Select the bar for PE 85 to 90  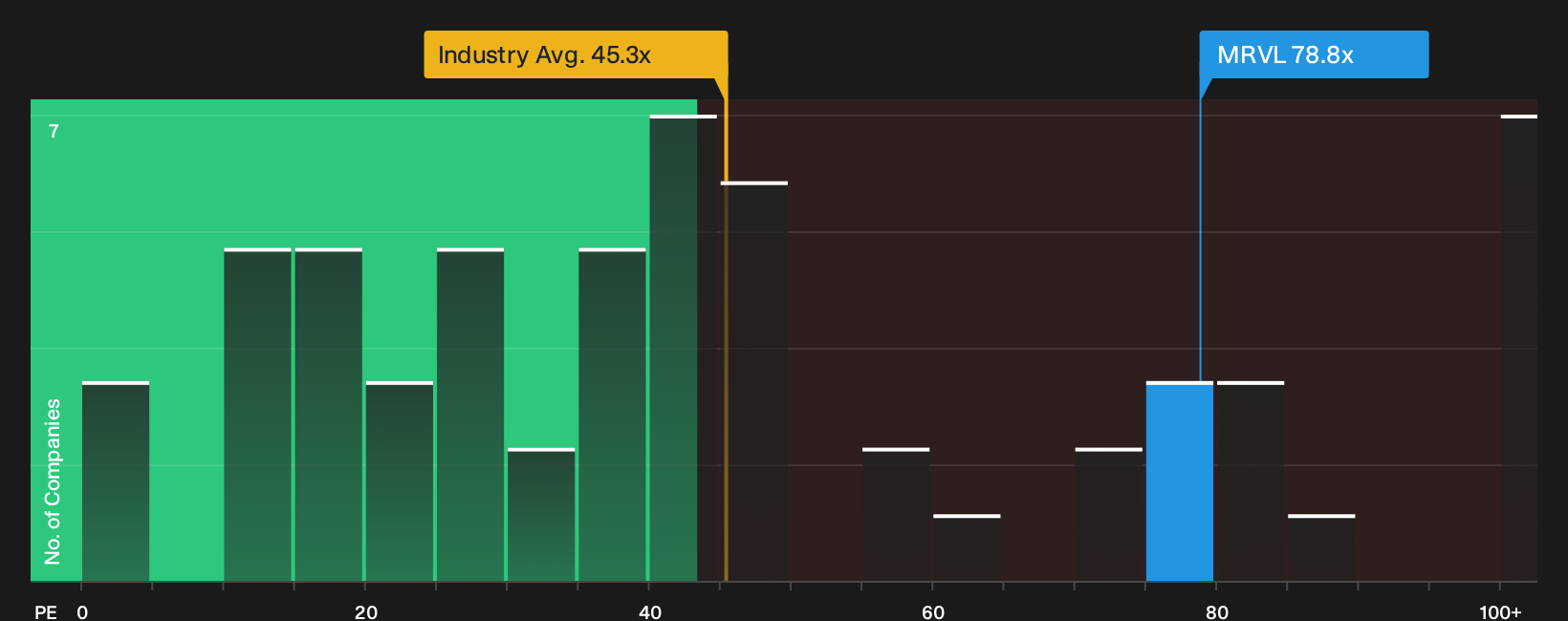1321,548
